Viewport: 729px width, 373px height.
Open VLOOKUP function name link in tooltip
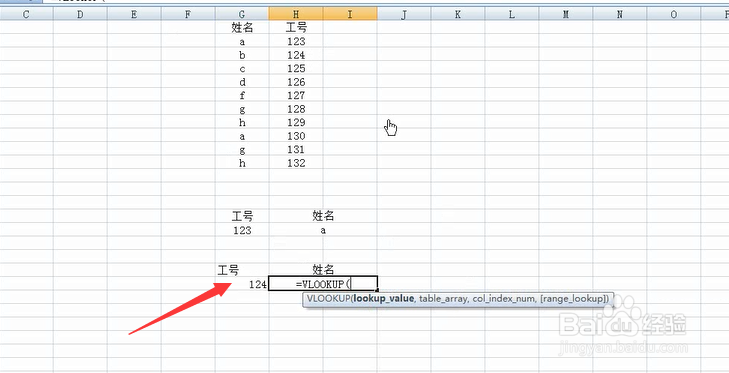pos(328,299)
